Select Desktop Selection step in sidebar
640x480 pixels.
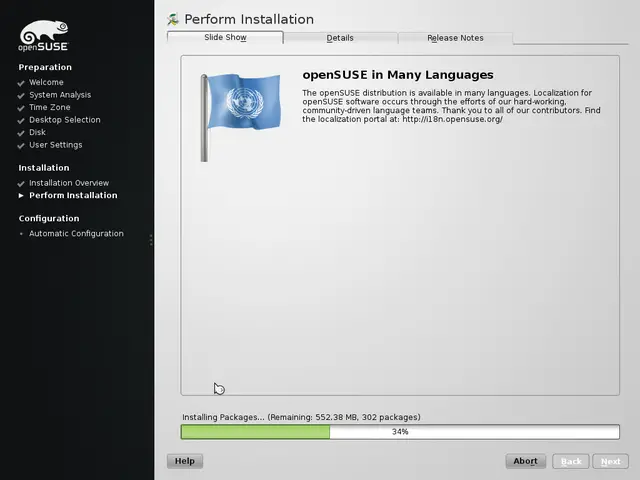64,120
